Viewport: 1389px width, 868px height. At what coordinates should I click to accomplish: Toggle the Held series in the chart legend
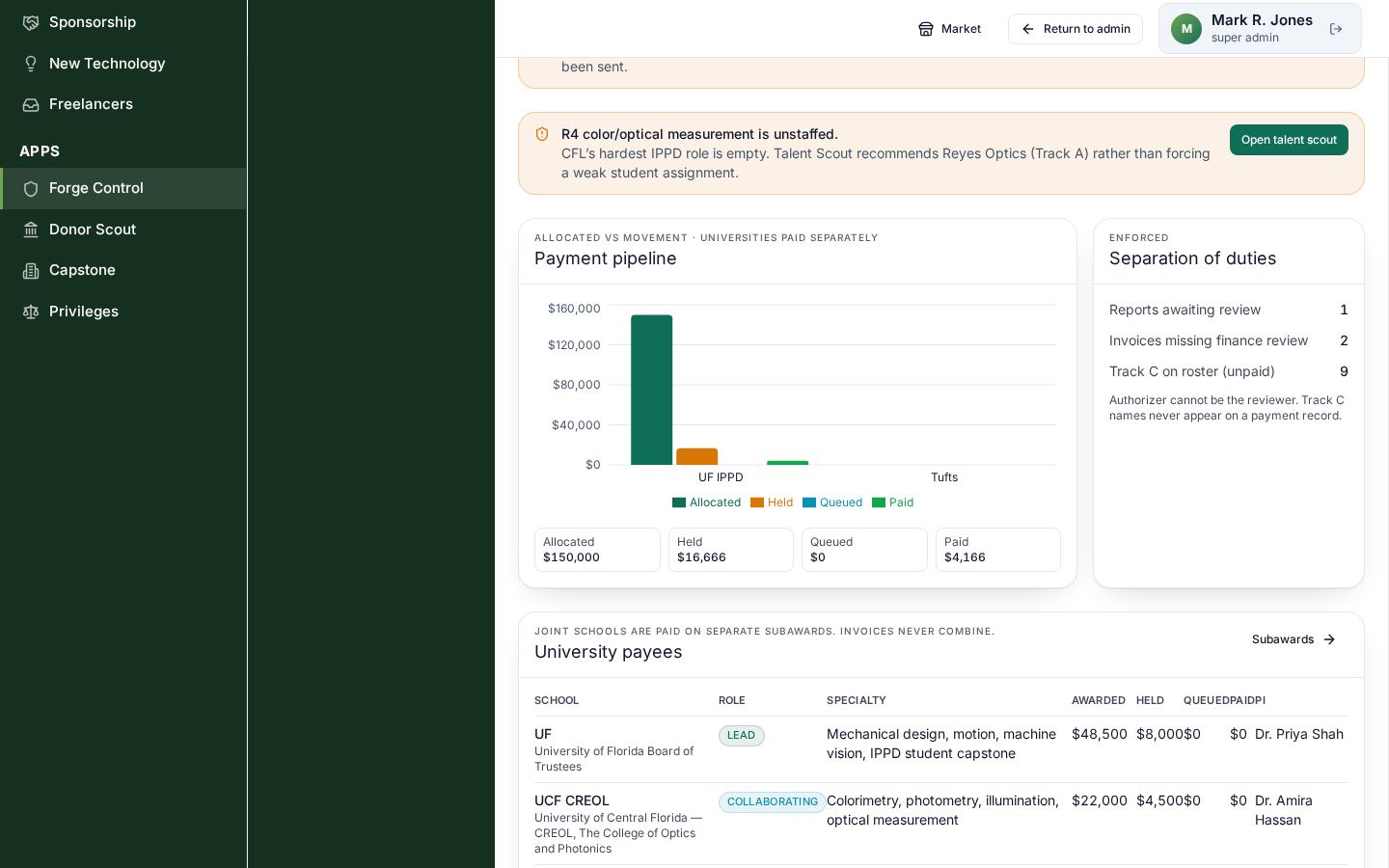tap(772, 502)
